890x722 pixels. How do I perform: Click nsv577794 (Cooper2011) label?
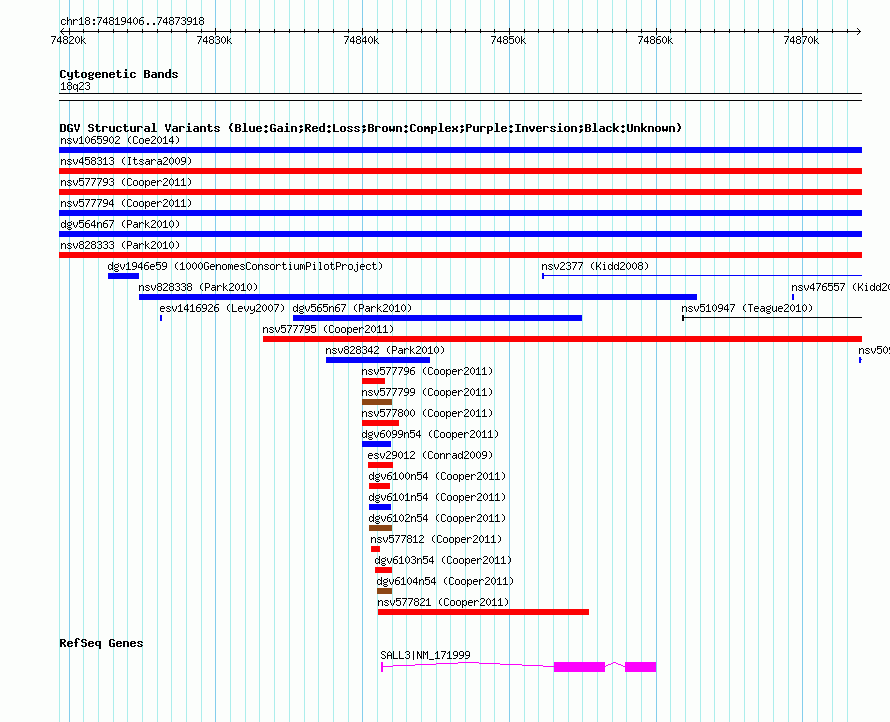click(126, 203)
